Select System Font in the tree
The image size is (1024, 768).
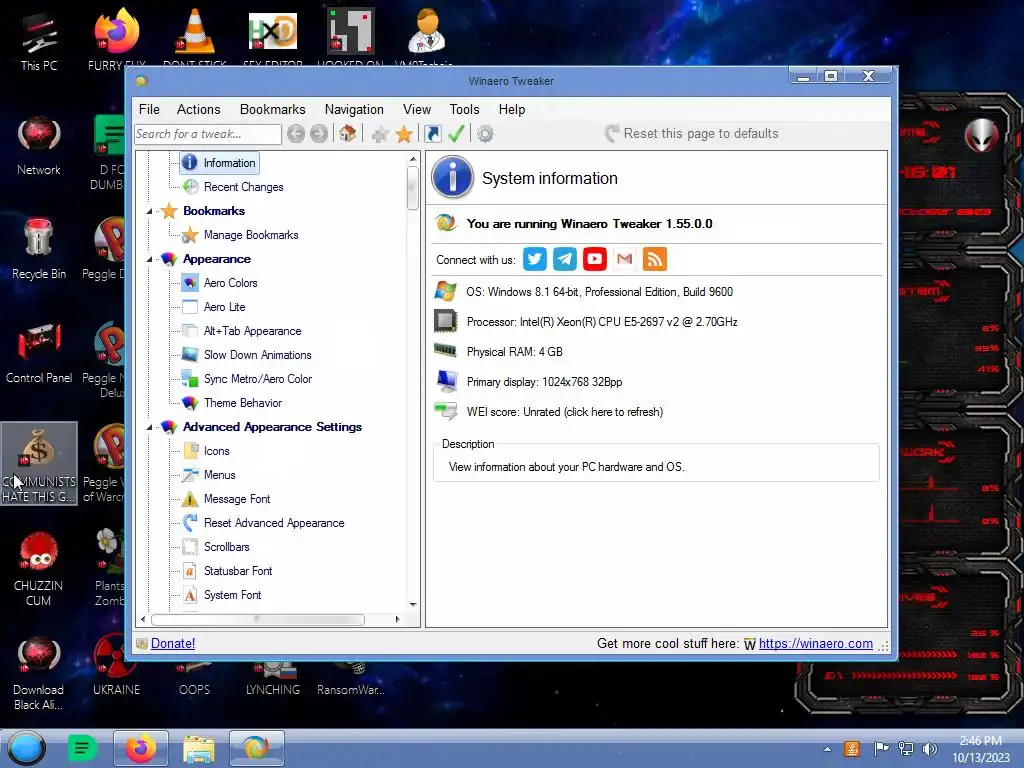(x=232, y=596)
